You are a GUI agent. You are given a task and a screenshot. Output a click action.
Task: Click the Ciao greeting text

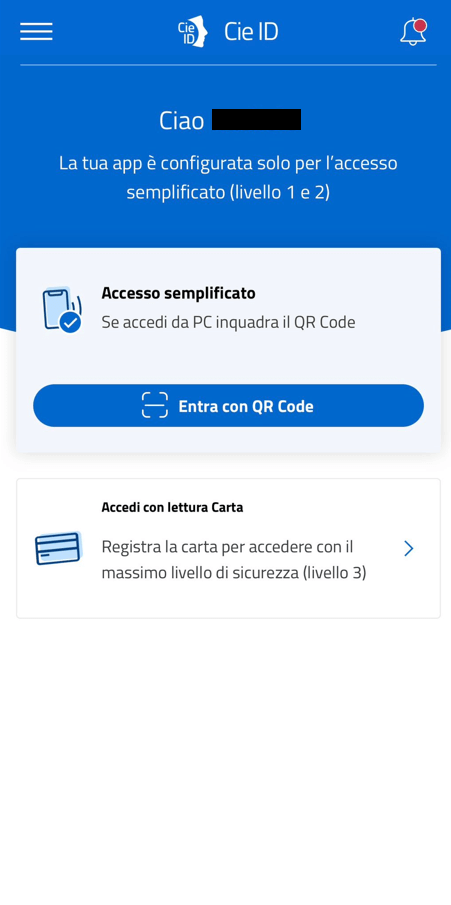[181, 121]
